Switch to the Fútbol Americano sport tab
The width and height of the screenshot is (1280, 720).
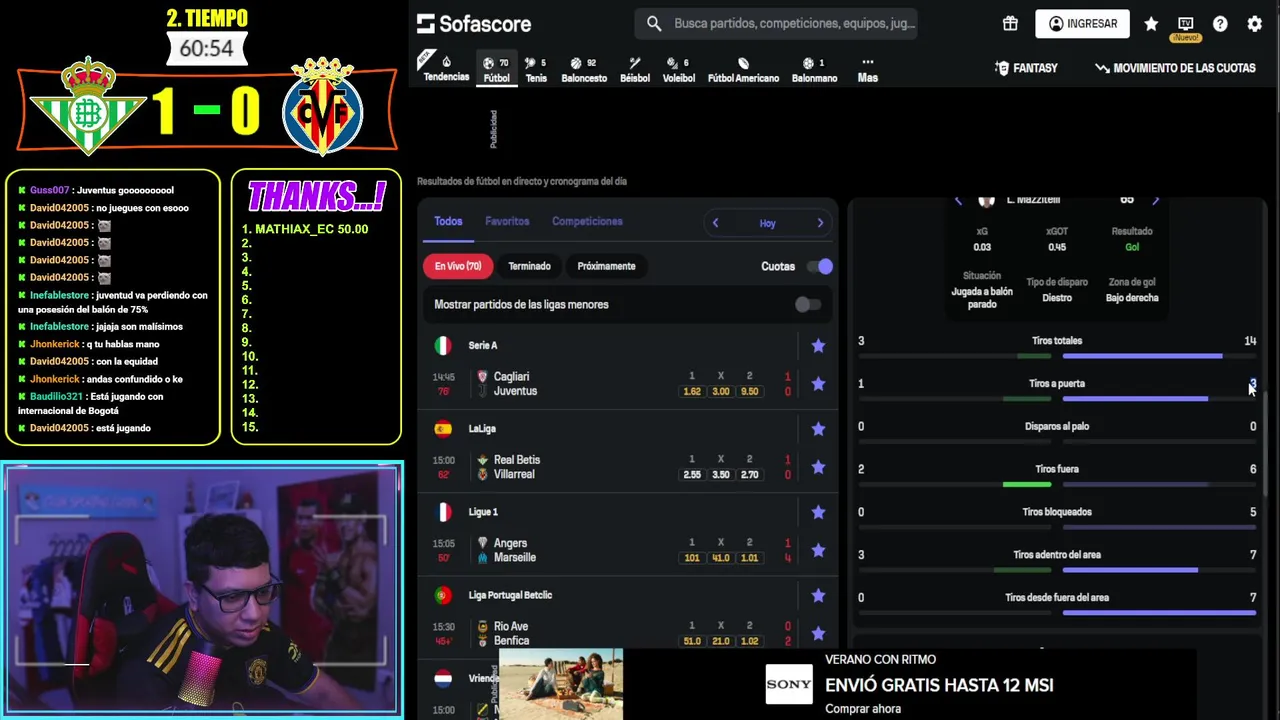point(743,69)
